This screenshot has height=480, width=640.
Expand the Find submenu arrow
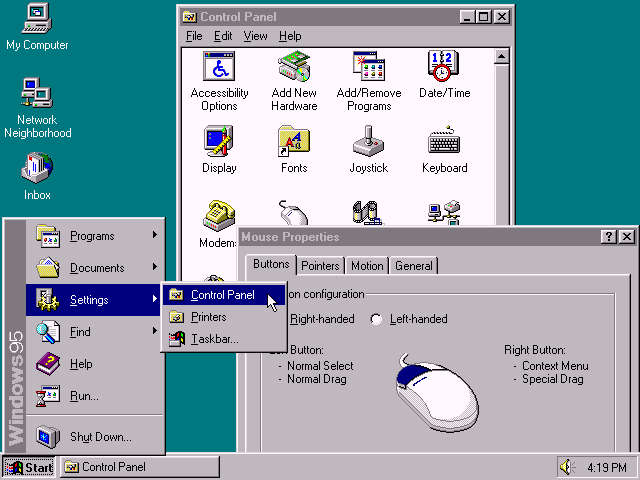155,330
